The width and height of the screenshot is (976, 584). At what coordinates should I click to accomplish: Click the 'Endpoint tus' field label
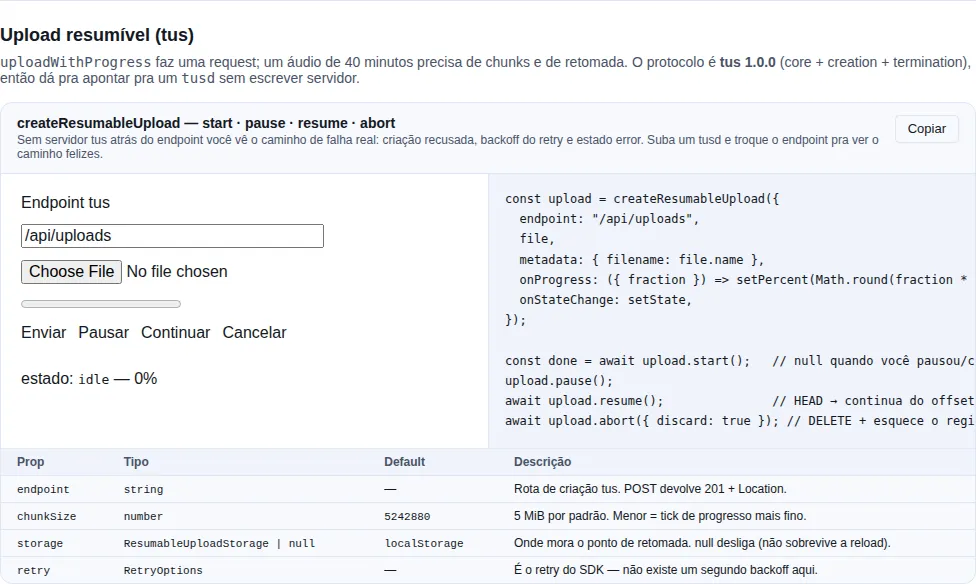[x=65, y=202]
